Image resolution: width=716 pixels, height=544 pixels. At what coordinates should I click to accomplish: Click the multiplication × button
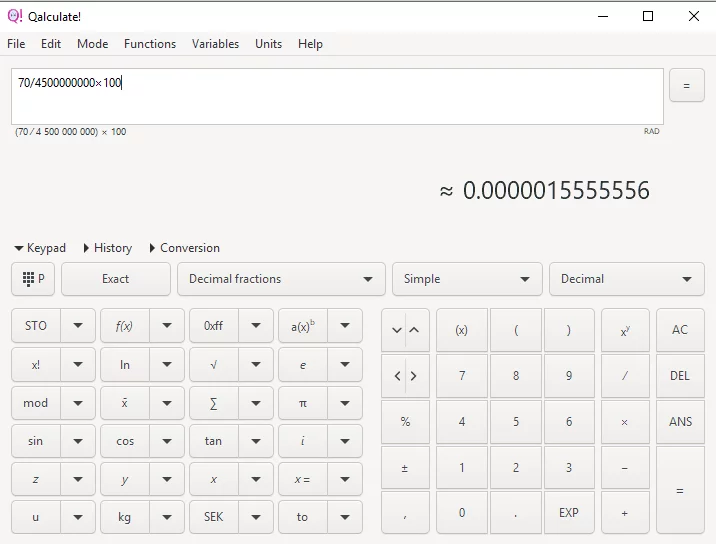pyautogui.click(x=625, y=422)
